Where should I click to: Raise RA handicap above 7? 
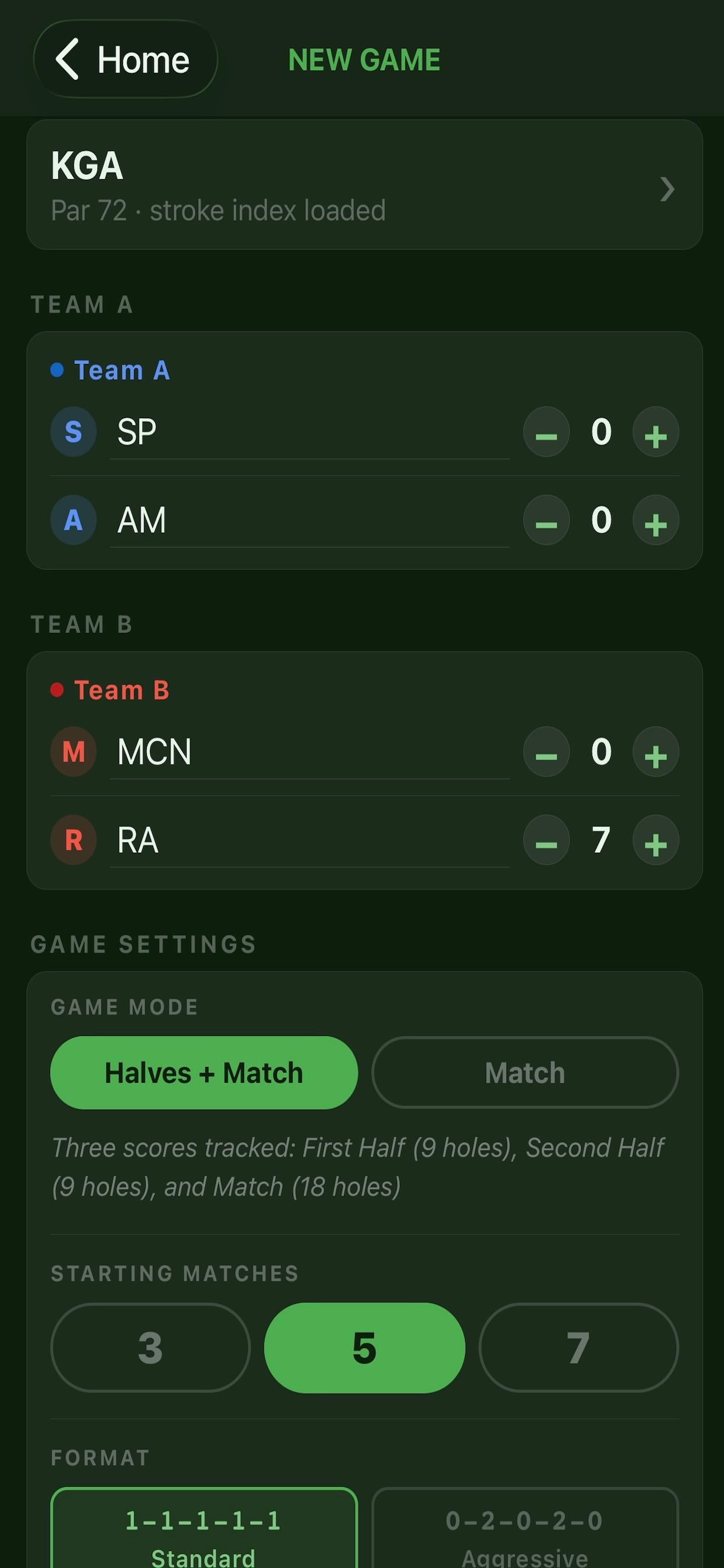point(655,840)
